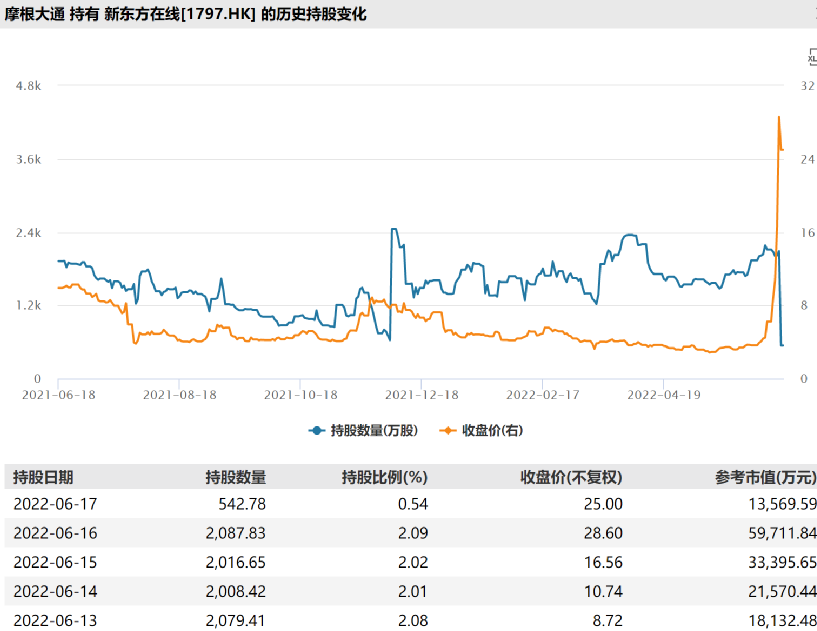Click the 2022-04-19 x-axis date label
The image size is (817, 631).
664,395
